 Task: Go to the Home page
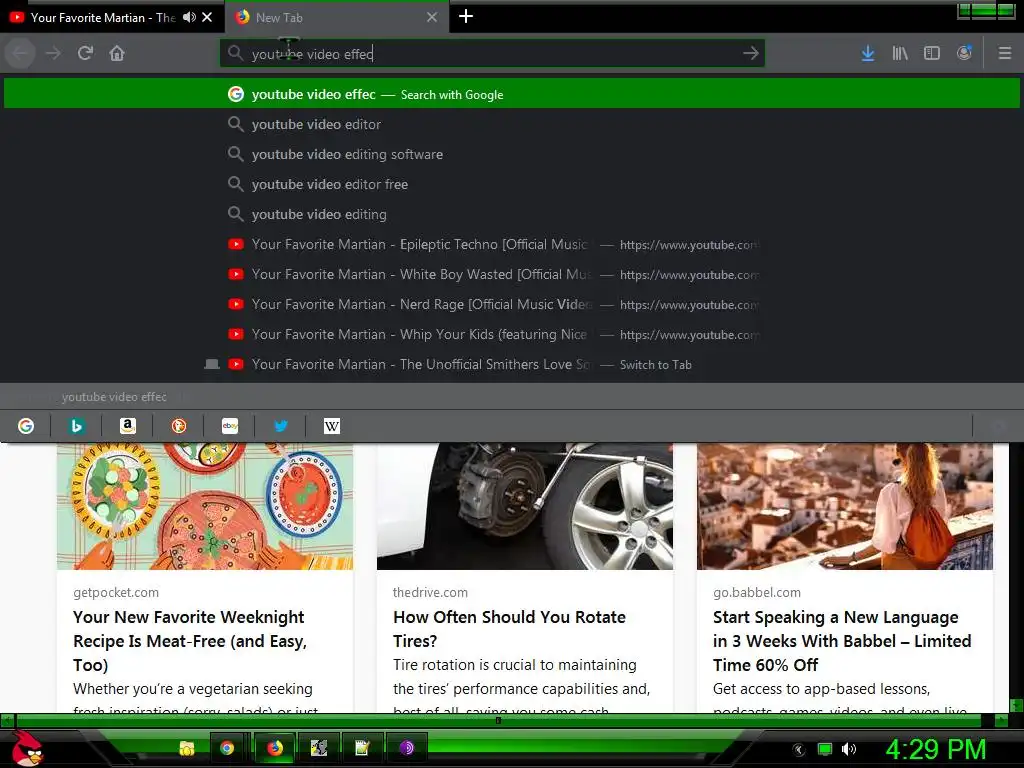(117, 53)
